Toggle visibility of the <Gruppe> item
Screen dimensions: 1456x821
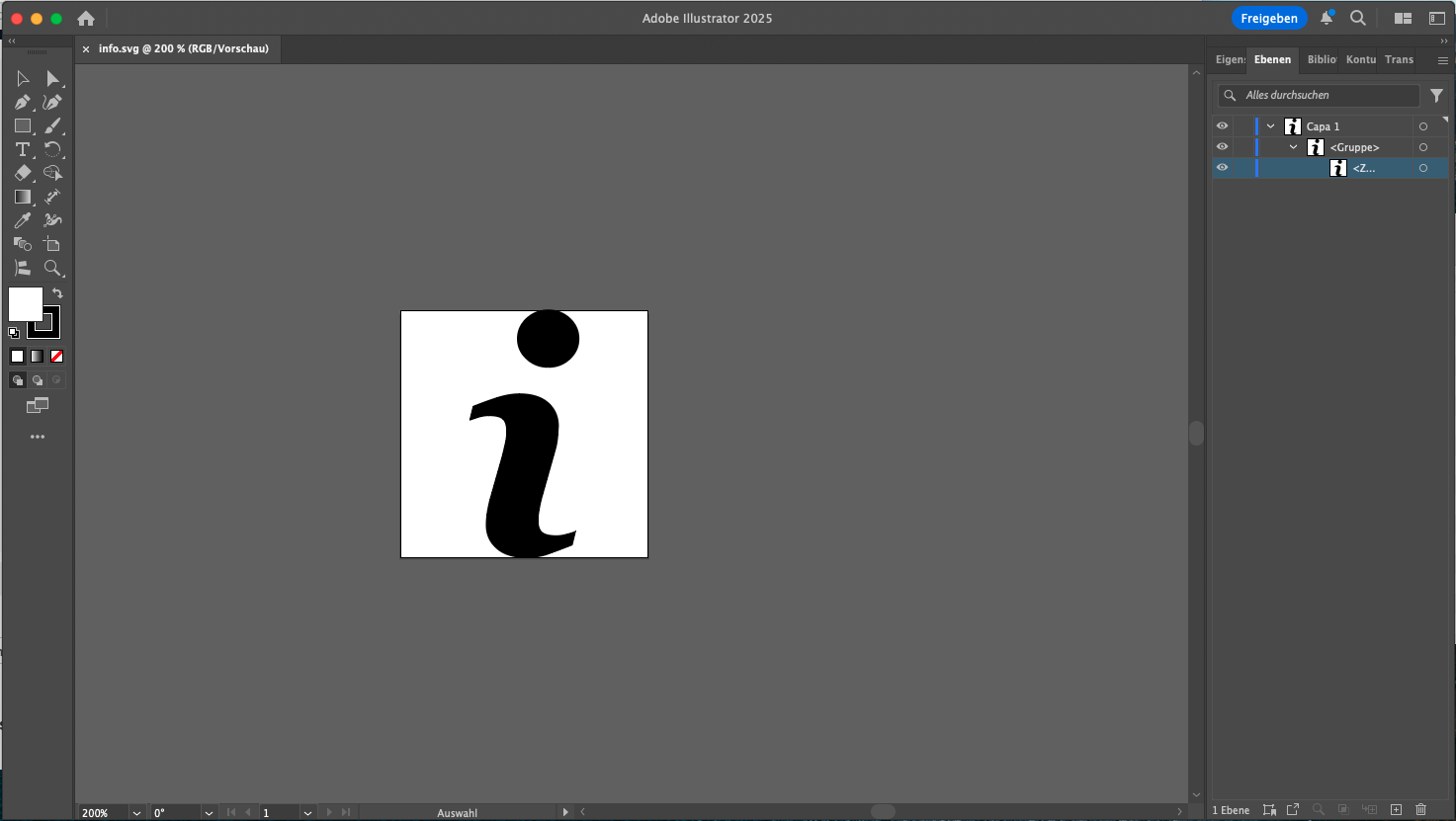coord(1223,147)
